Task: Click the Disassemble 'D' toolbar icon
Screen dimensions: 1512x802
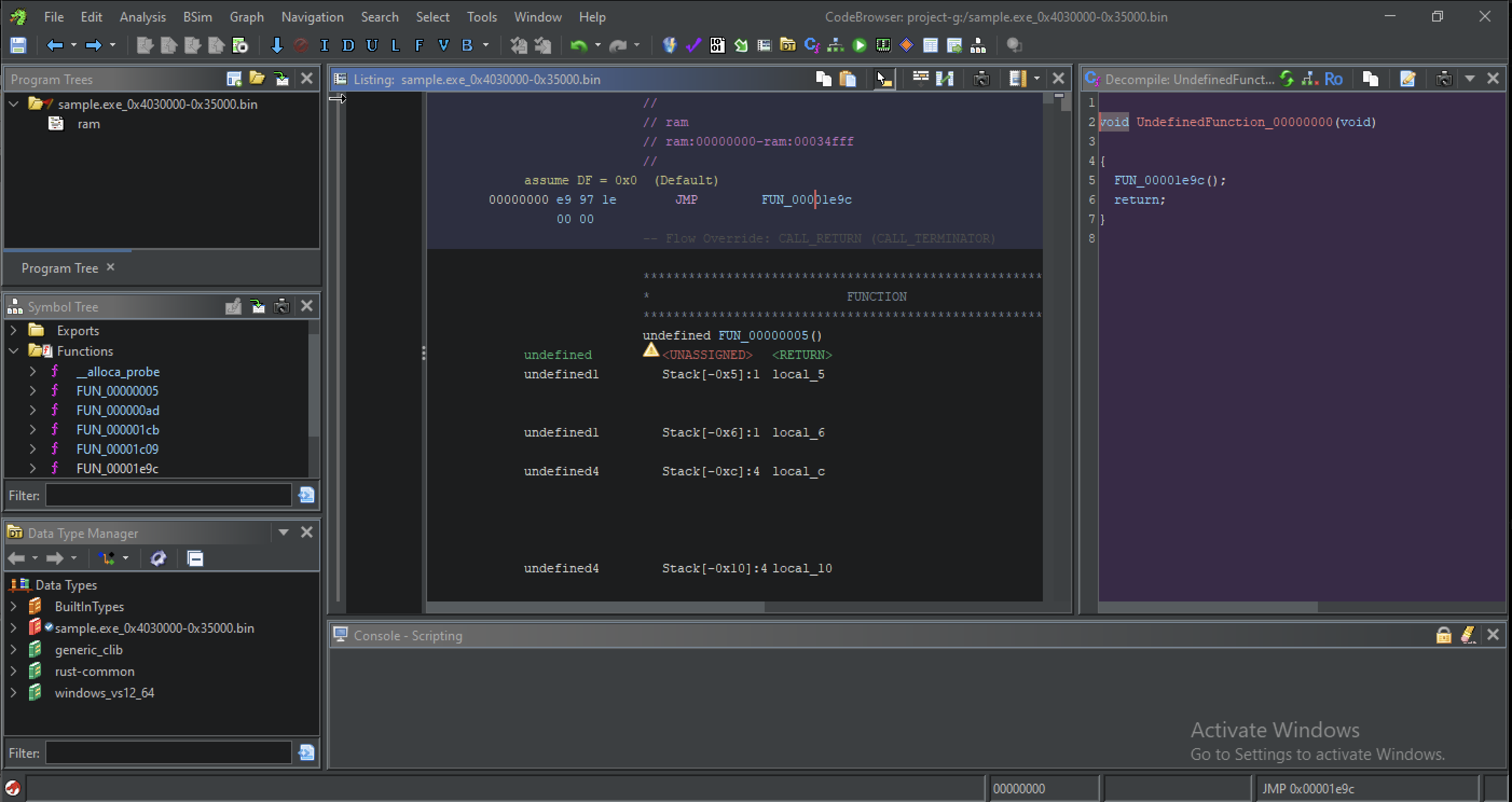Action: pos(348,45)
